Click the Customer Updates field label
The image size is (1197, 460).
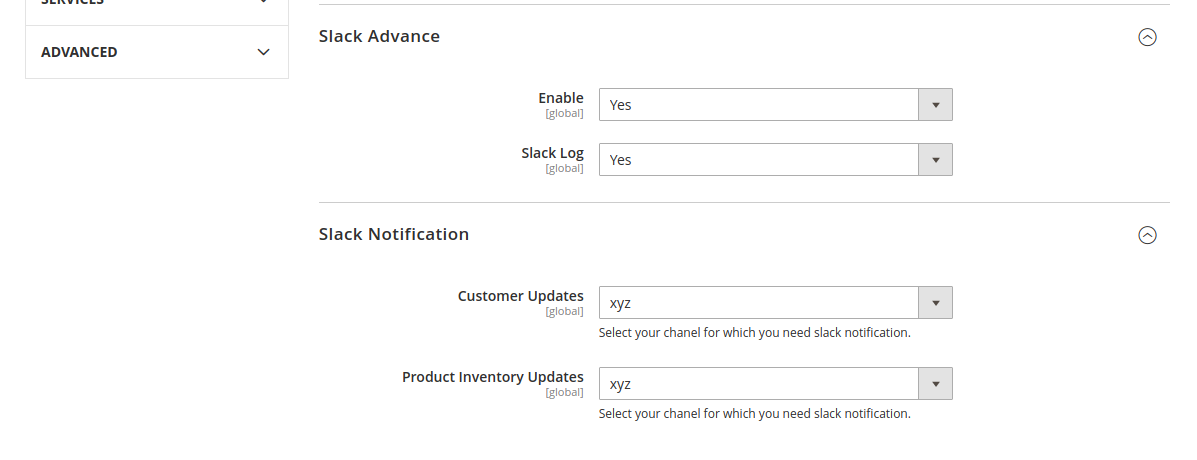521,296
